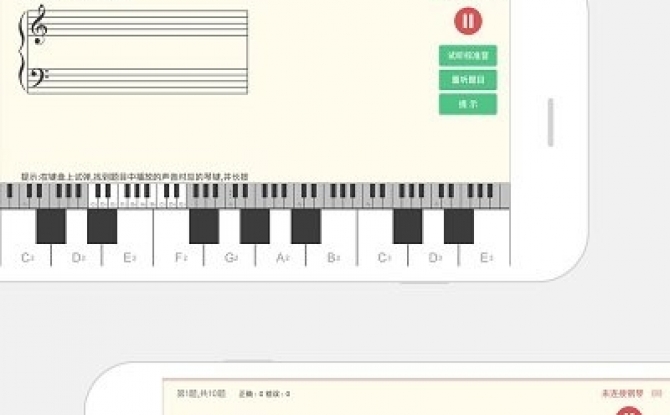Play the E2 white piano key
This screenshot has height=415, width=670.
pyautogui.click(x=128, y=256)
